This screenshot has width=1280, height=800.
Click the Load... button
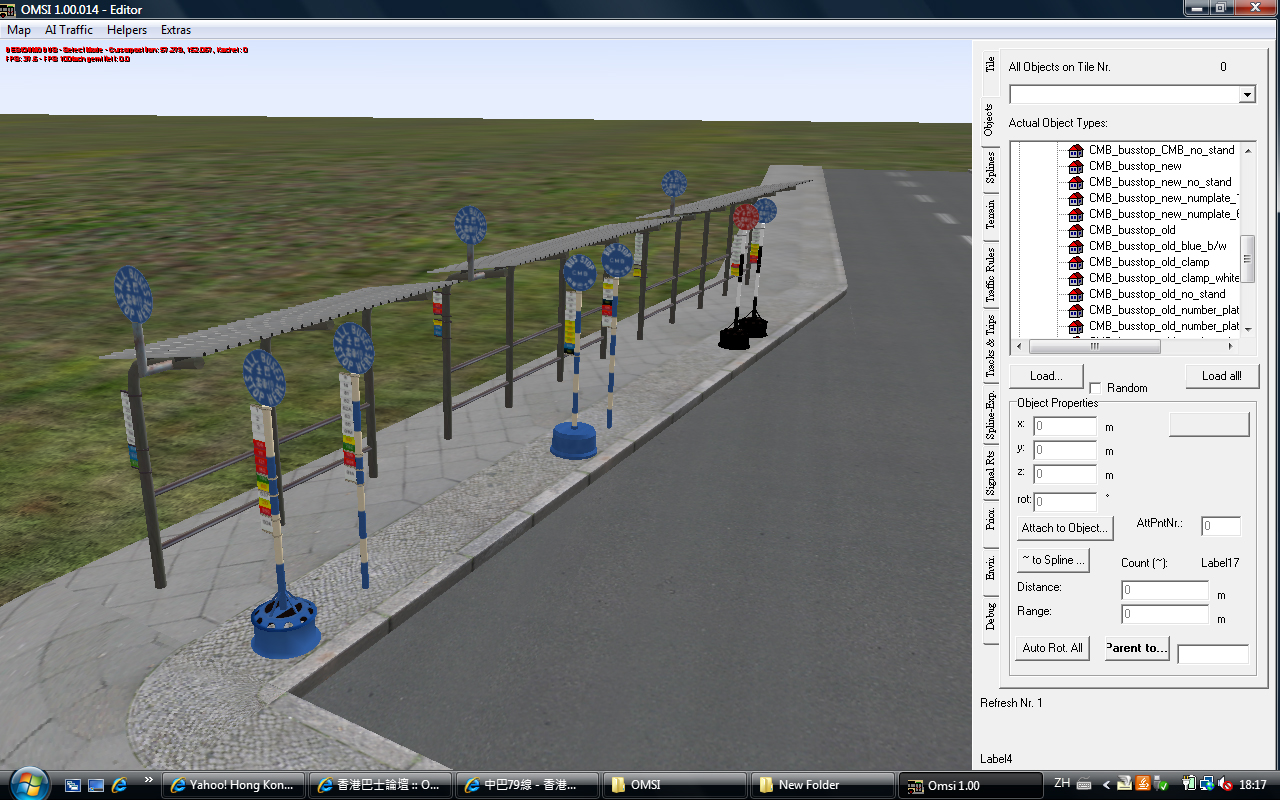point(1046,376)
